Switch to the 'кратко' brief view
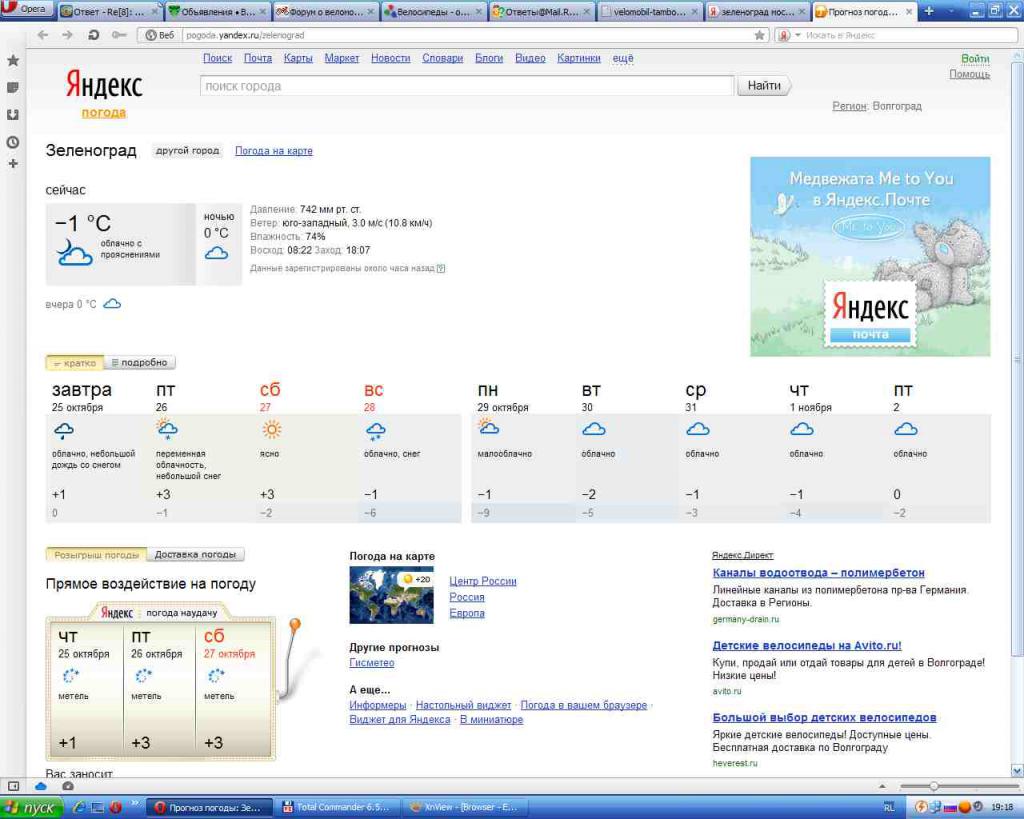This screenshot has width=1024, height=819. [74, 362]
